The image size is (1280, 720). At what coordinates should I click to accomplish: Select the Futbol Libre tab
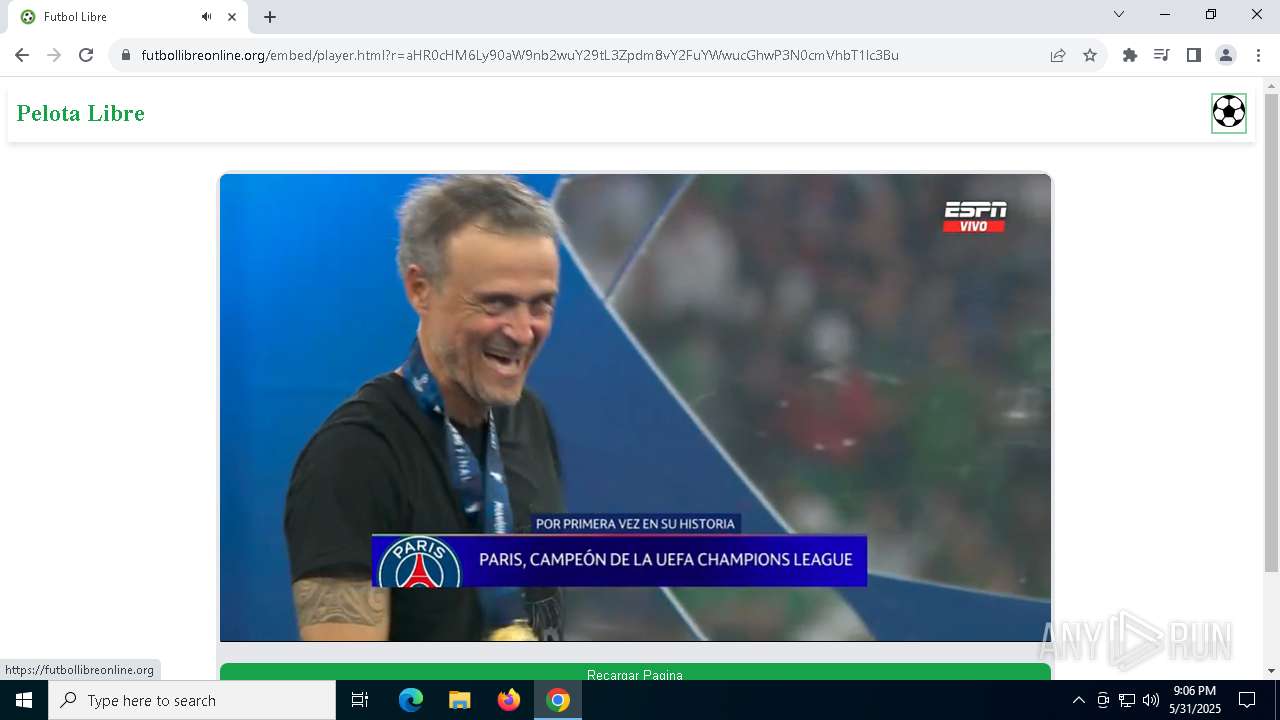pyautogui.click(x=128, y=17)
